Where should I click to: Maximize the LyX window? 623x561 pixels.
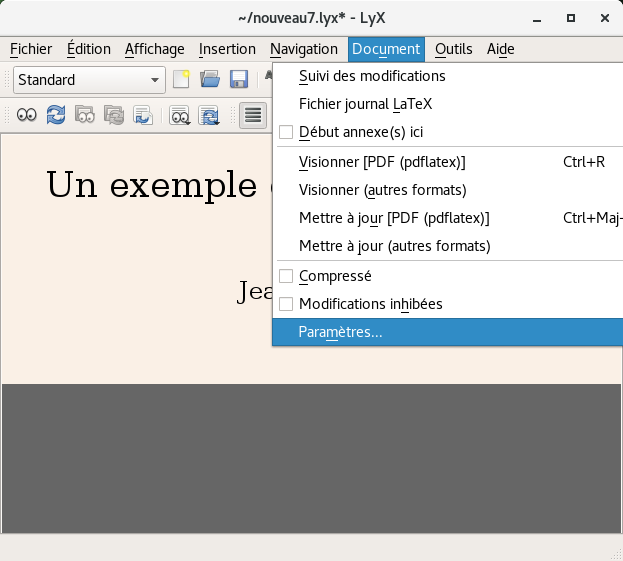click(571, 18)
